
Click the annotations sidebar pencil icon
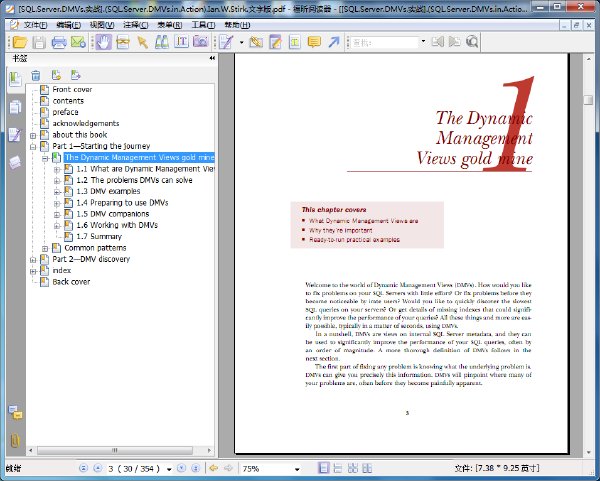click(x=15, y=135)
